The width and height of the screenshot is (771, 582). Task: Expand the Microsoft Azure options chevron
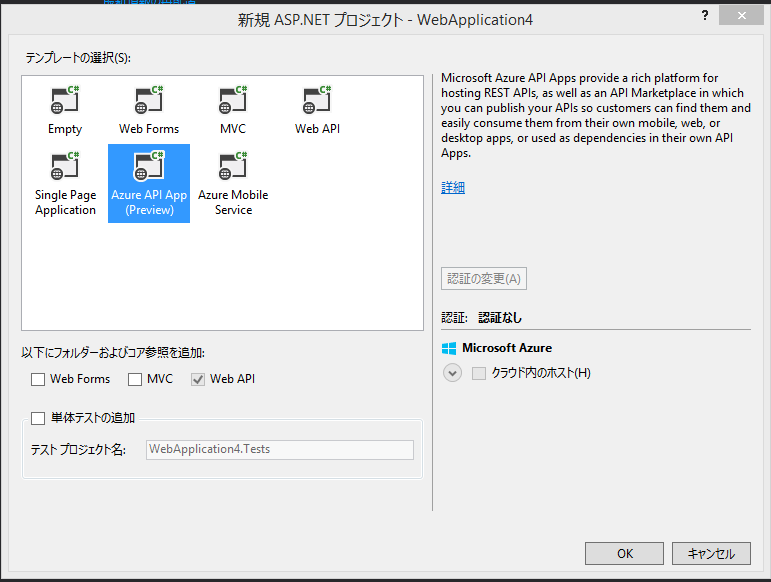(x=452, y=373)
